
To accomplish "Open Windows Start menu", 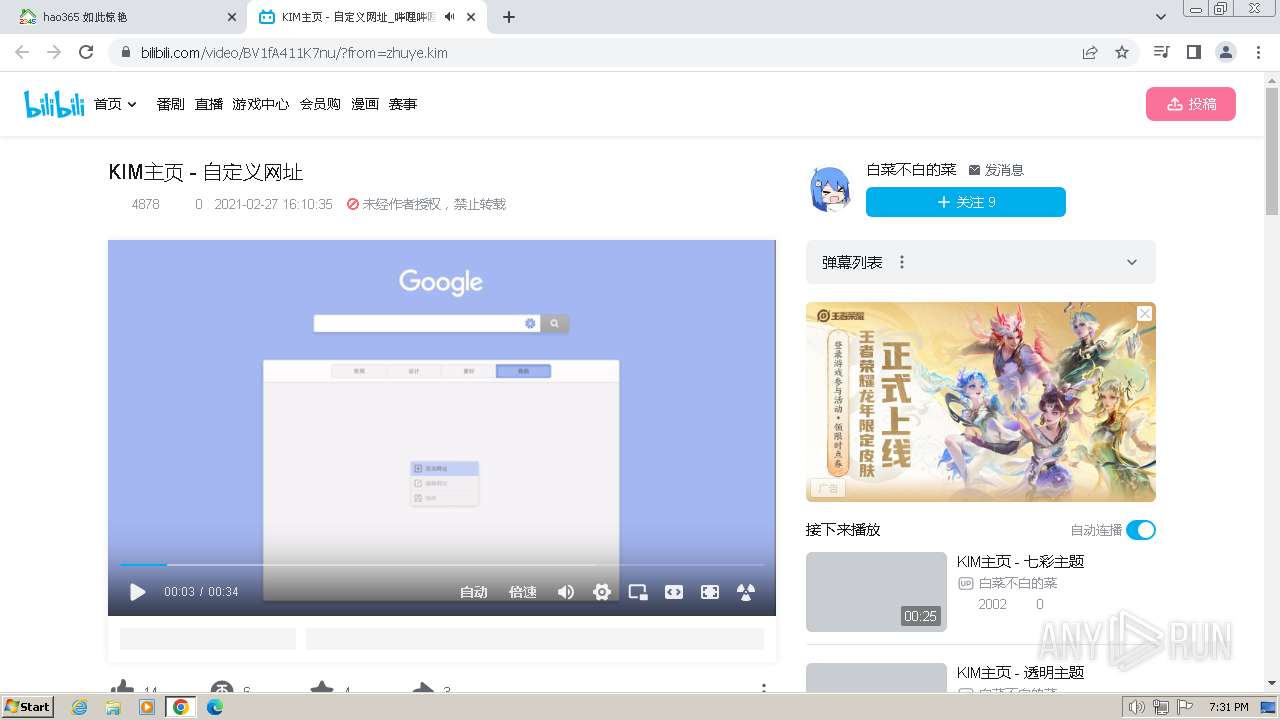I will click(x=28, y=707).
